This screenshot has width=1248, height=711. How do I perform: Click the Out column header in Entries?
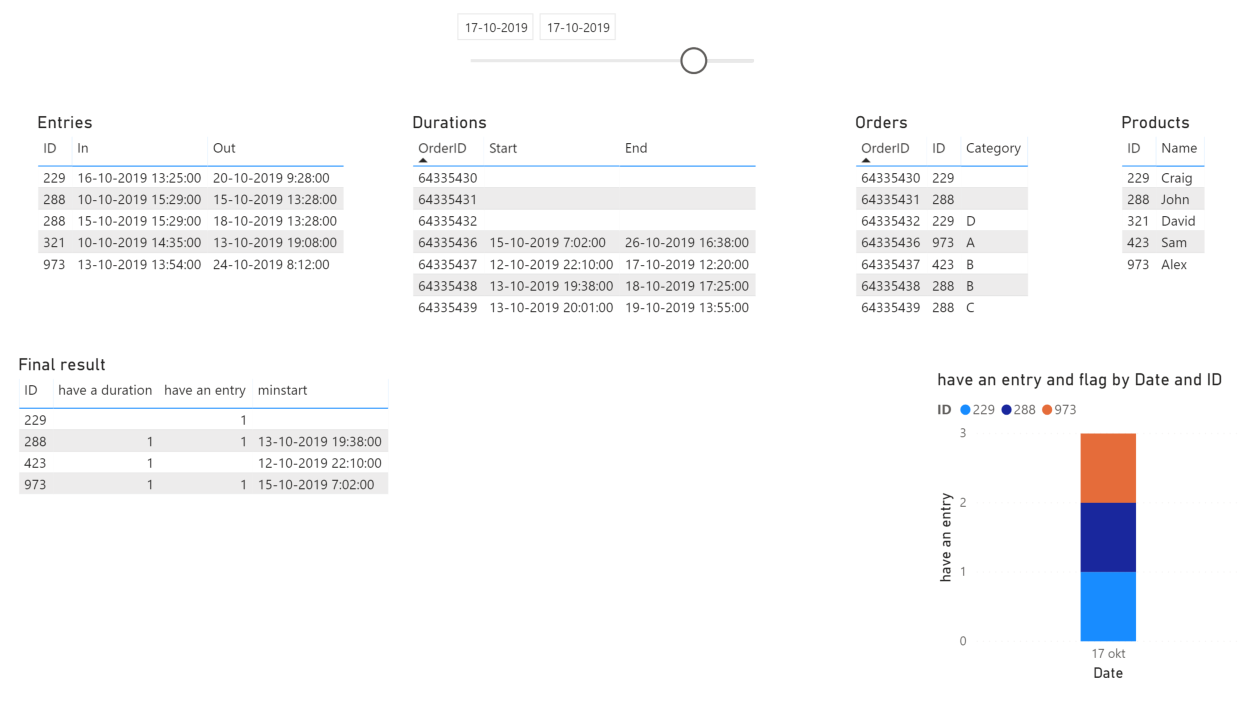(x=224, y=148)
